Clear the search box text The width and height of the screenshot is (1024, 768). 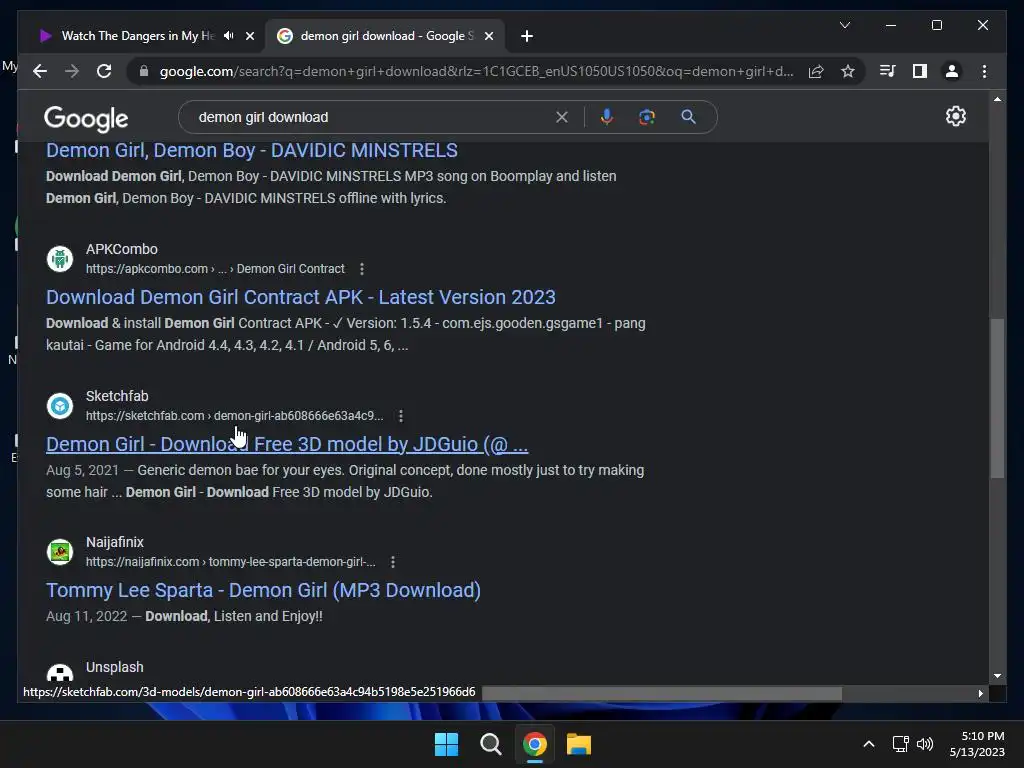click(x=562, y=117)
